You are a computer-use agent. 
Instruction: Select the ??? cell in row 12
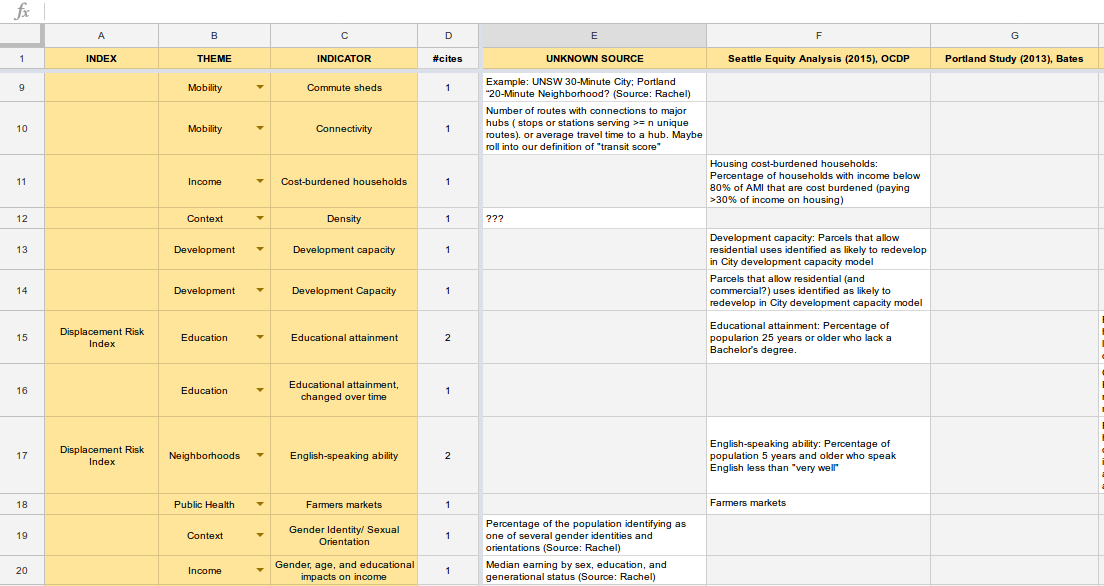click(x=594, y=218)
